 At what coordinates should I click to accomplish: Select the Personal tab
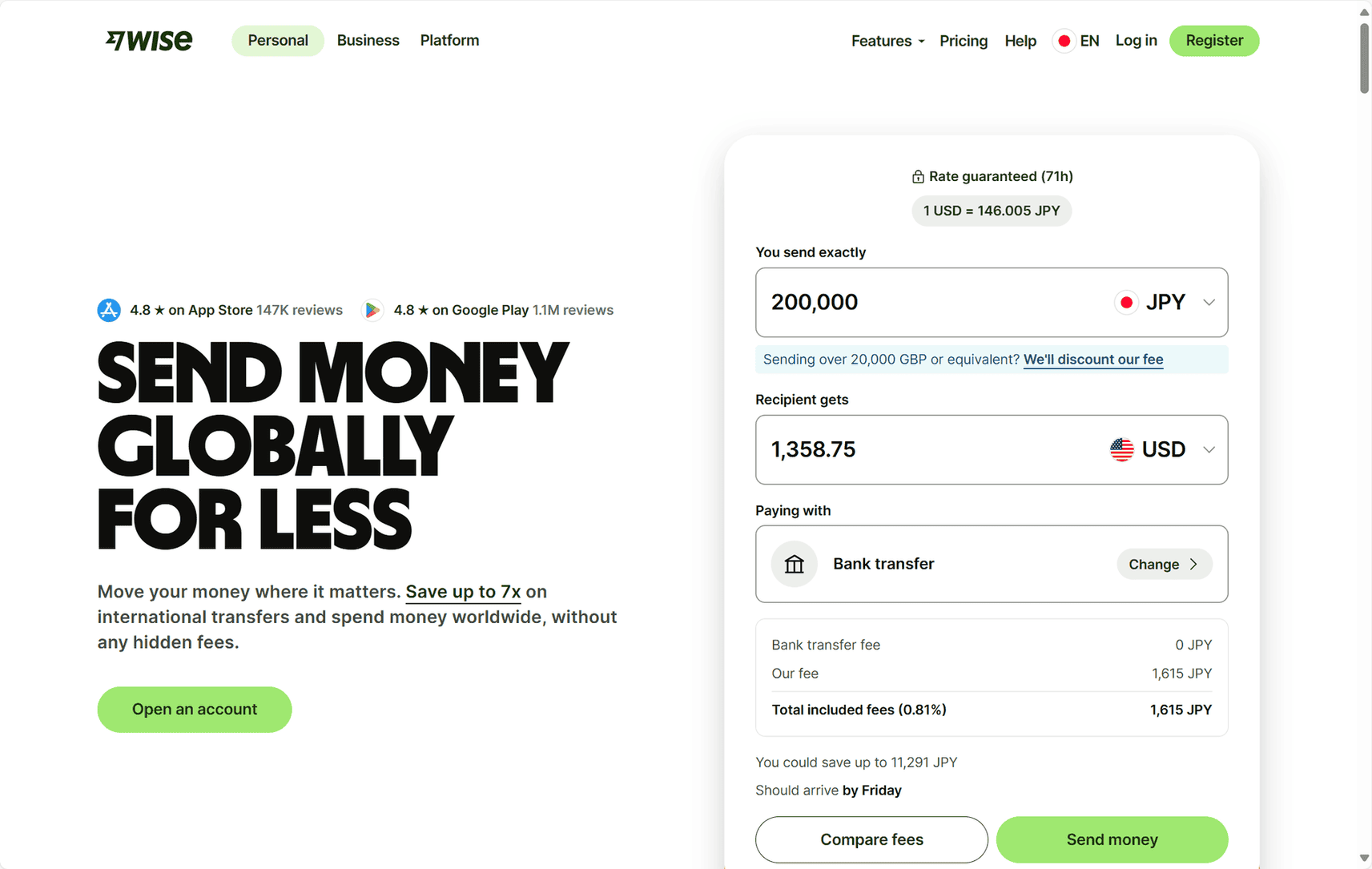point(278,41)
